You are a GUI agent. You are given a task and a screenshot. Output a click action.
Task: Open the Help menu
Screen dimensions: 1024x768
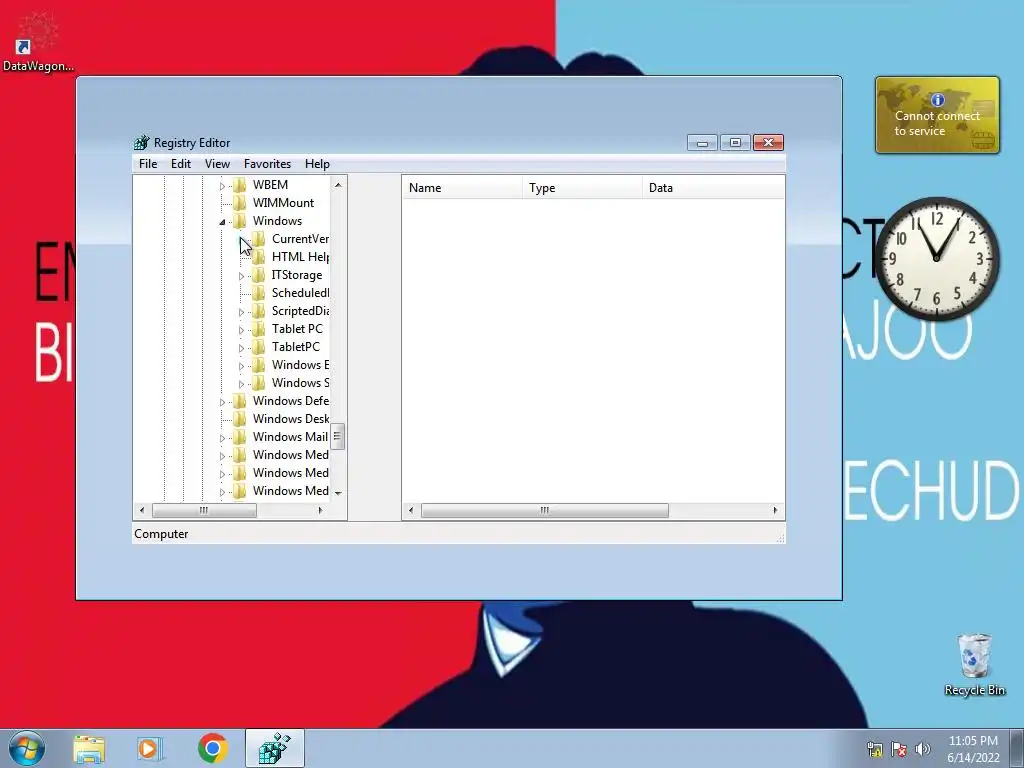click(x=317, y=164)
